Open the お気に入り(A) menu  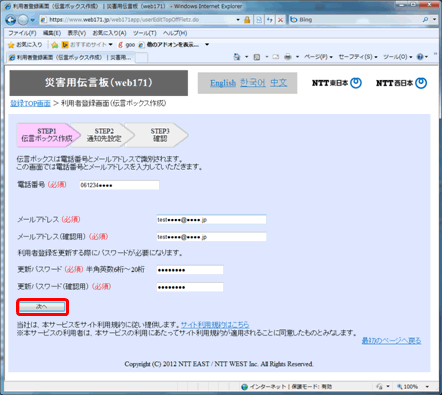[109, 33]
